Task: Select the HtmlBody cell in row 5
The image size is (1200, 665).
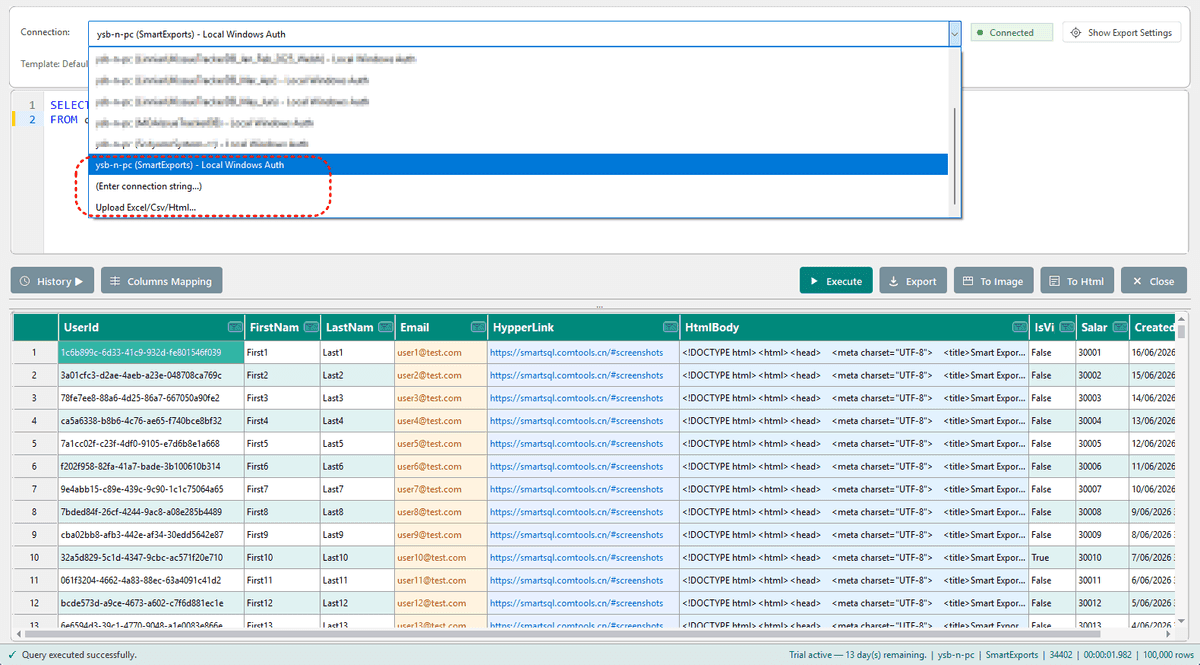Action: point(853,443)
